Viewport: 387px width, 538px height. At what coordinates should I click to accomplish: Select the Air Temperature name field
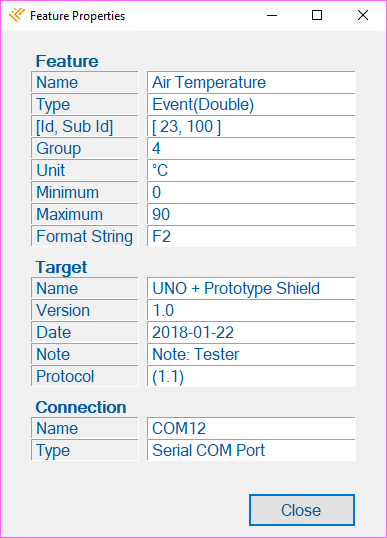pos(251,82)
